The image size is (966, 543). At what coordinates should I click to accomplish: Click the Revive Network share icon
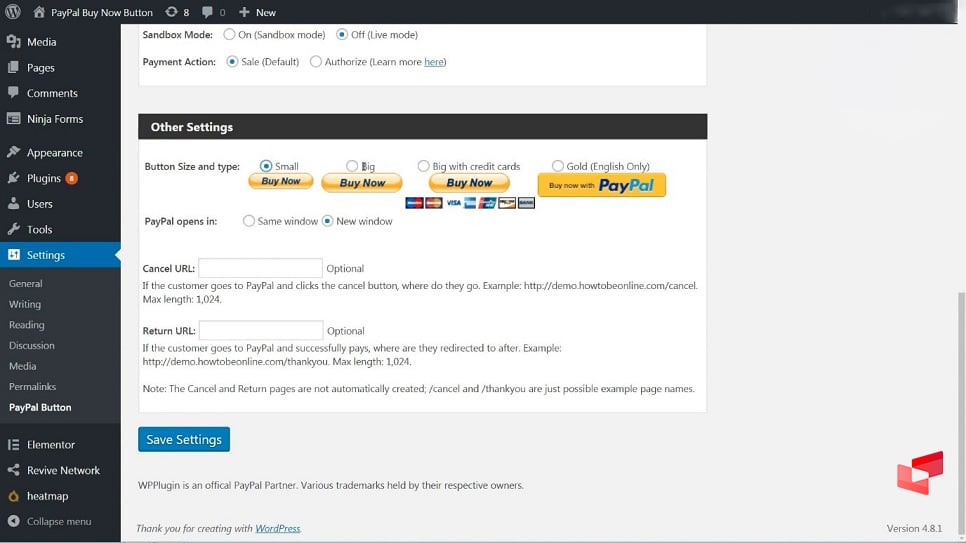13,470
